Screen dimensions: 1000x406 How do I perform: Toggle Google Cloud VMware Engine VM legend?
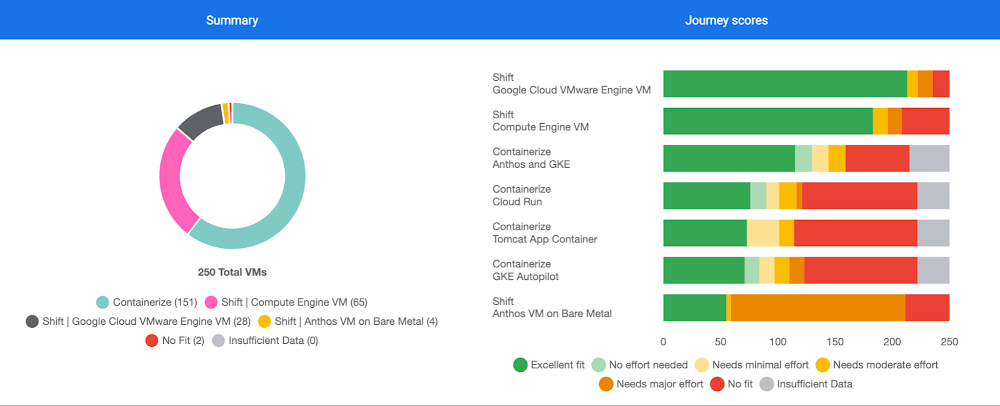tap(33, 321)
